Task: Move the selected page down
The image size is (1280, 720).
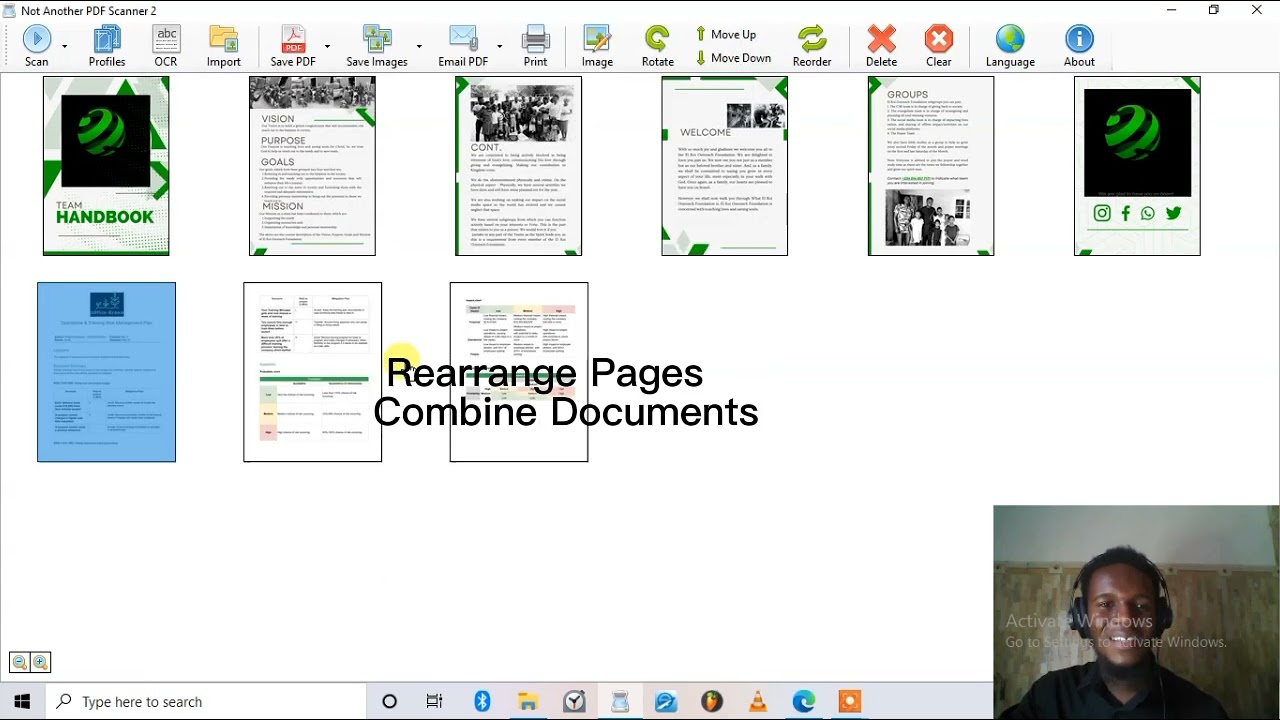Action: pyautogui.click(x=733, y=58)
